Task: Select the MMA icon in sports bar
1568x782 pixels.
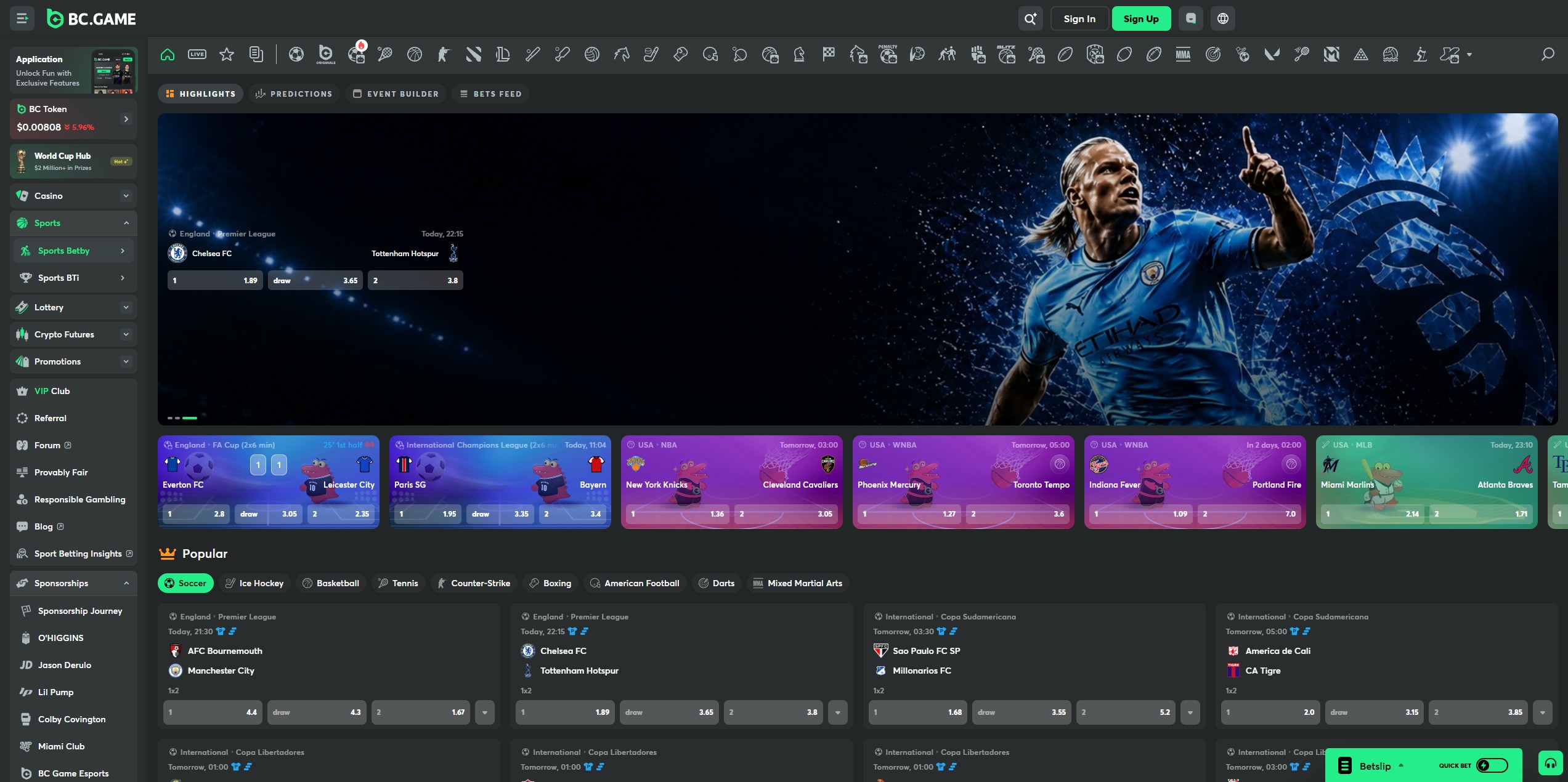Action: click(1183, 54)
